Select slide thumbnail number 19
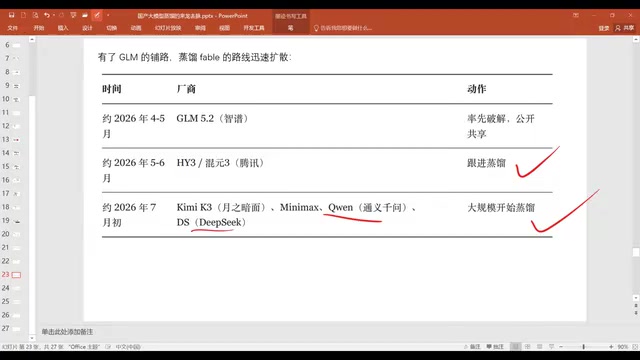 click(x=16, y=220)
